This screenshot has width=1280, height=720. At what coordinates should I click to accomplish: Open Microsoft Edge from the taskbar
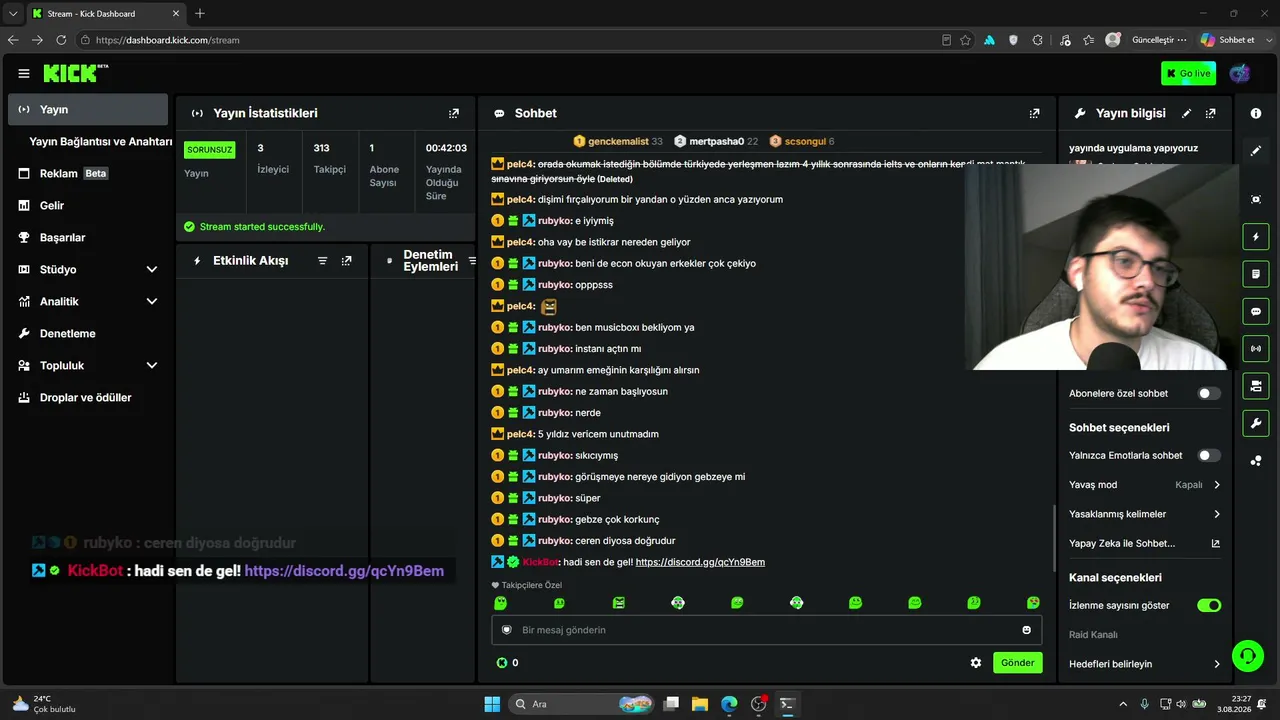(729, 704)
